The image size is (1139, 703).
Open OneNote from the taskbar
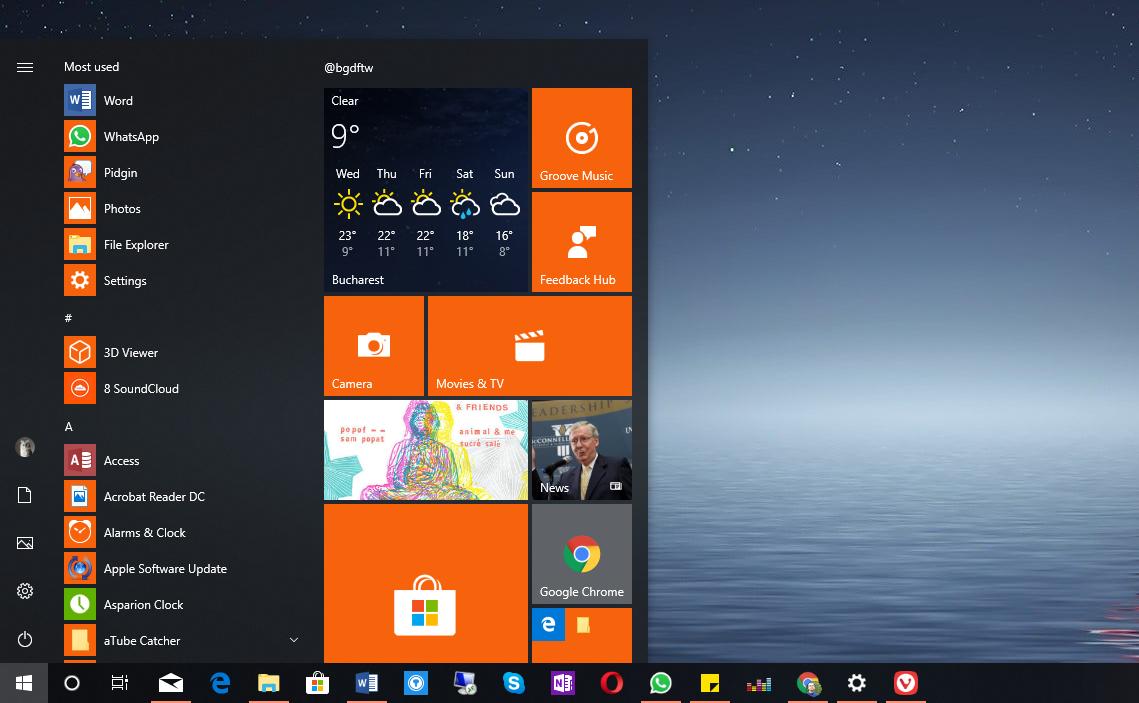click(563, 683)
